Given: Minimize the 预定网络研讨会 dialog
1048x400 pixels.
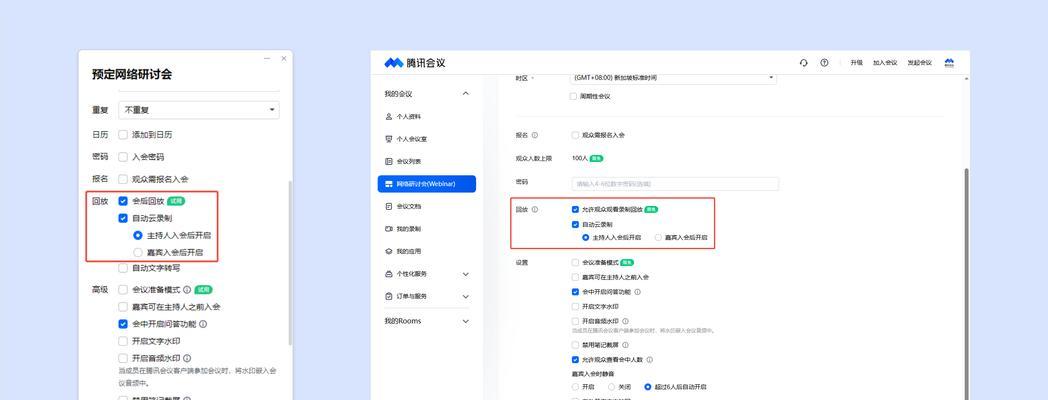Looking at the screenshot, I should click(267, 58).
